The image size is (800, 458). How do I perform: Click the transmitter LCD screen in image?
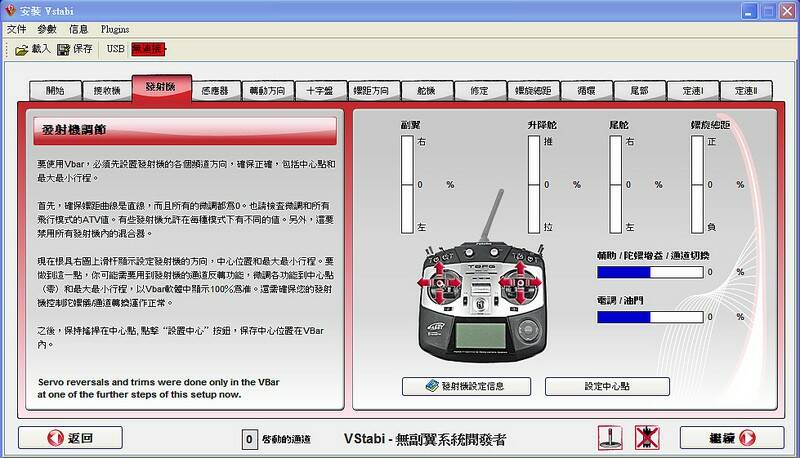[481, 335]
